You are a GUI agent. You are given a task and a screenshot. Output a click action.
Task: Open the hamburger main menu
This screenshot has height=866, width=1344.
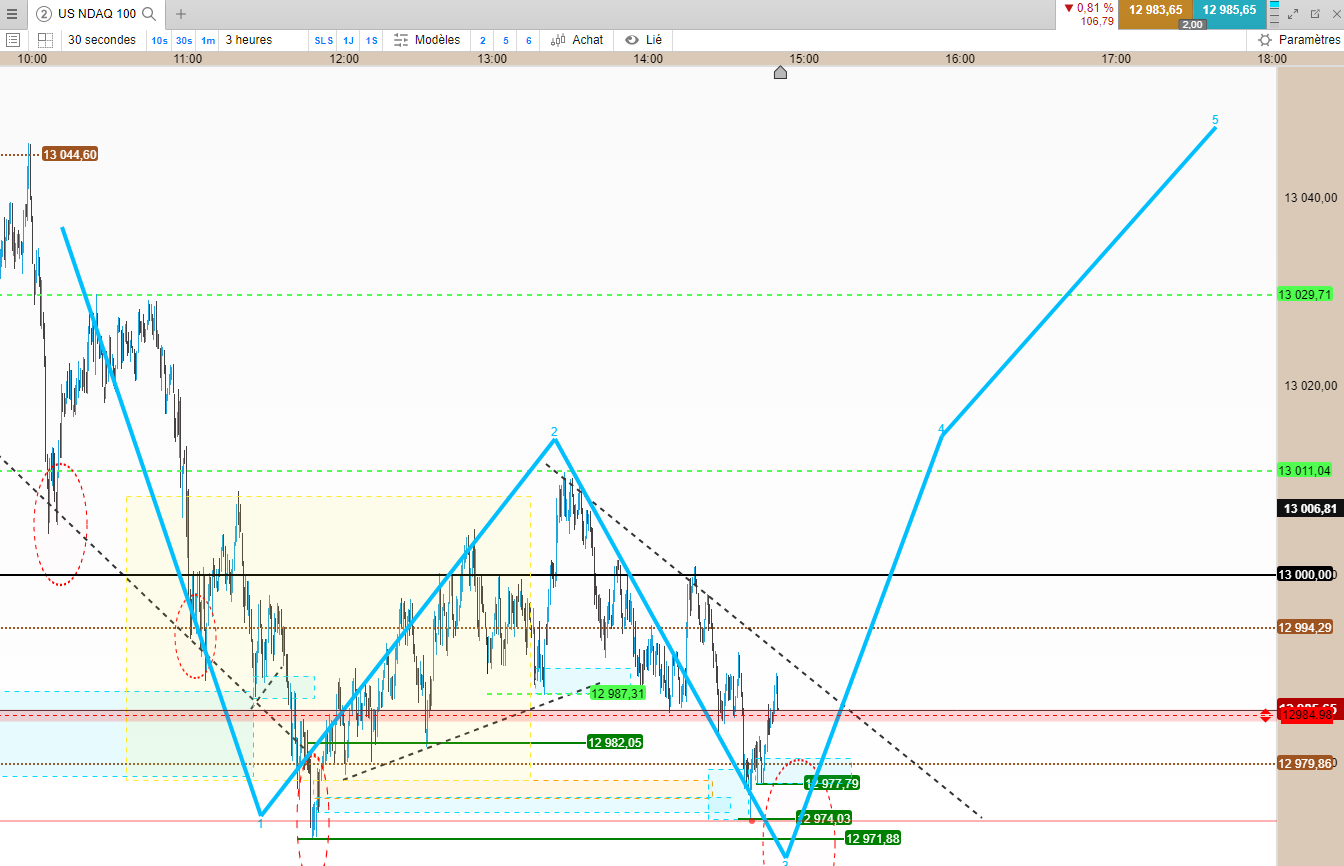click(11, 14)
